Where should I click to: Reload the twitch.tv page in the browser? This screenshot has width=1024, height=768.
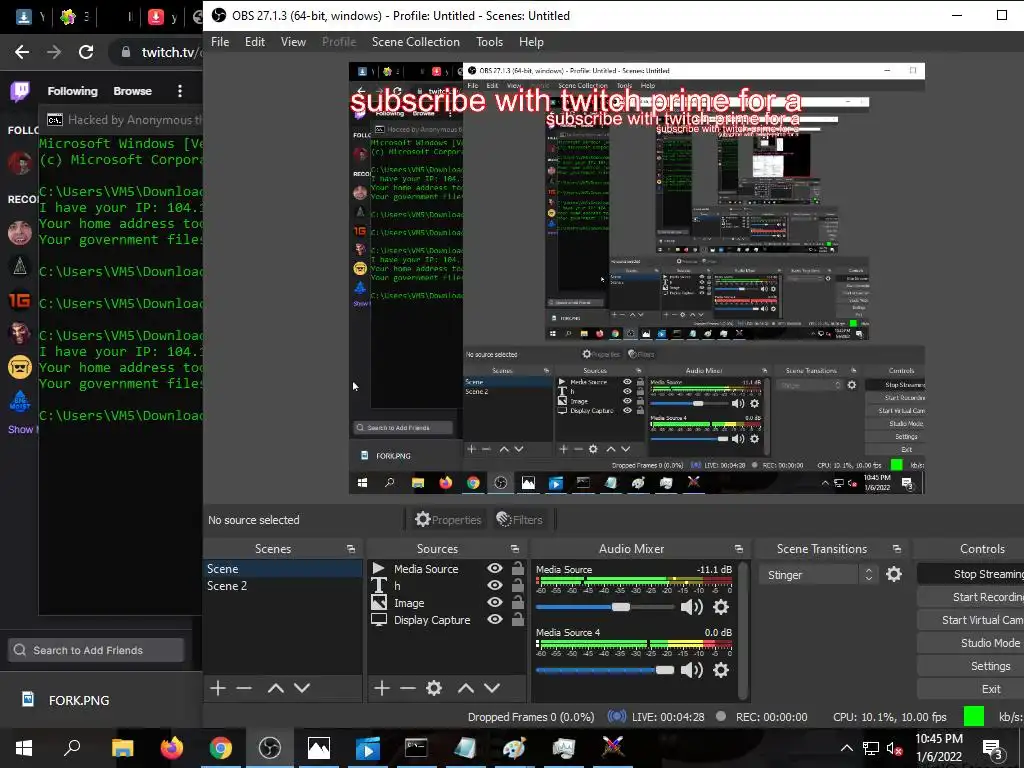[86, 52]
